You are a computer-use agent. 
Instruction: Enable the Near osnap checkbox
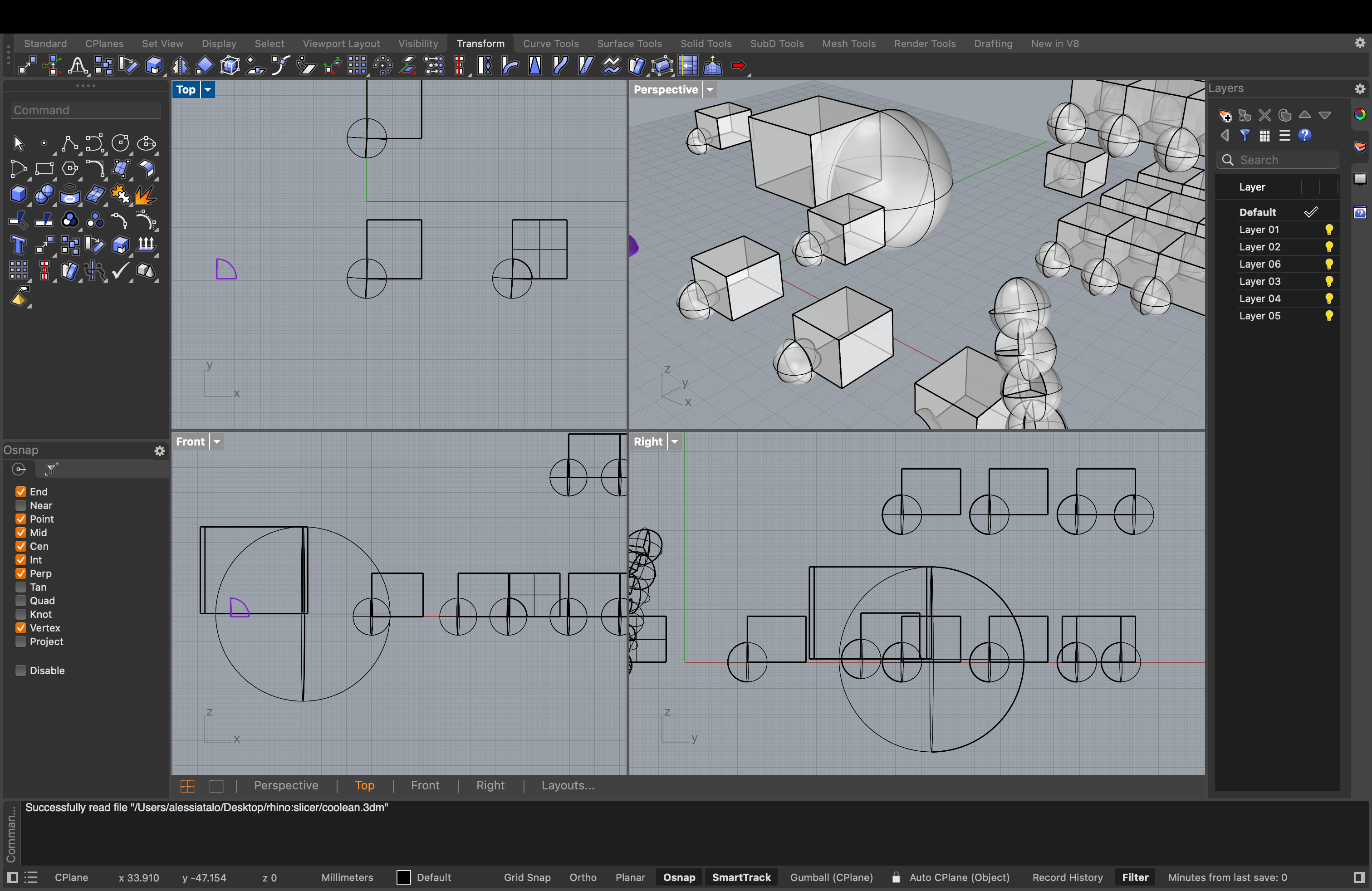coord(21,505)
